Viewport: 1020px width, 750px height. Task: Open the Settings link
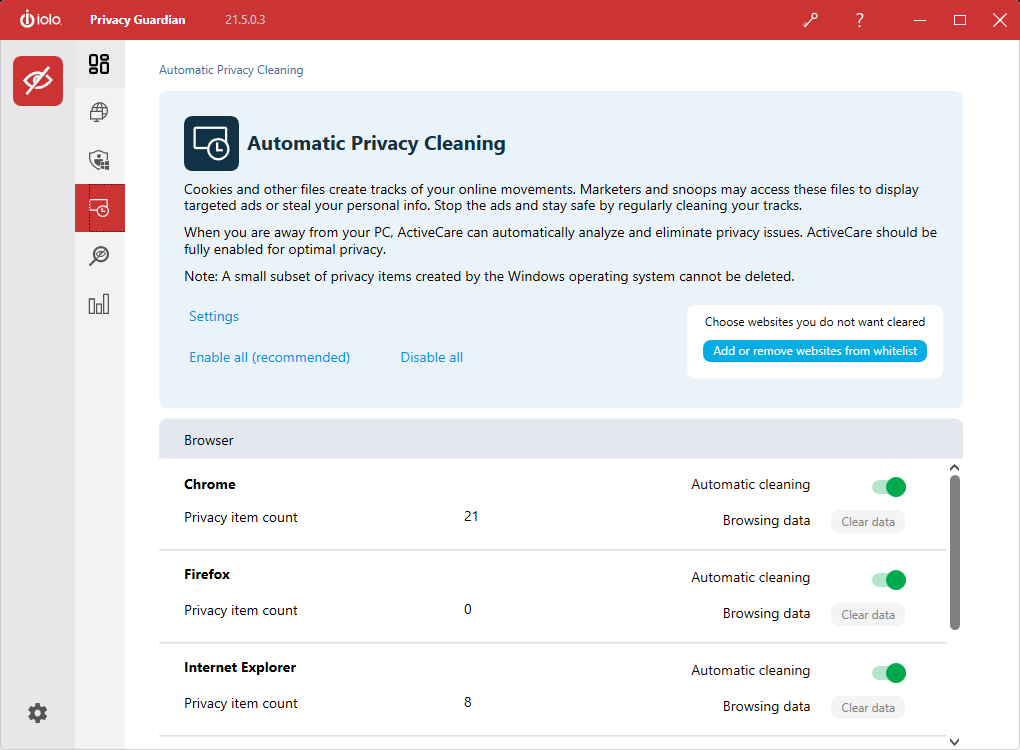pos(214,316)
